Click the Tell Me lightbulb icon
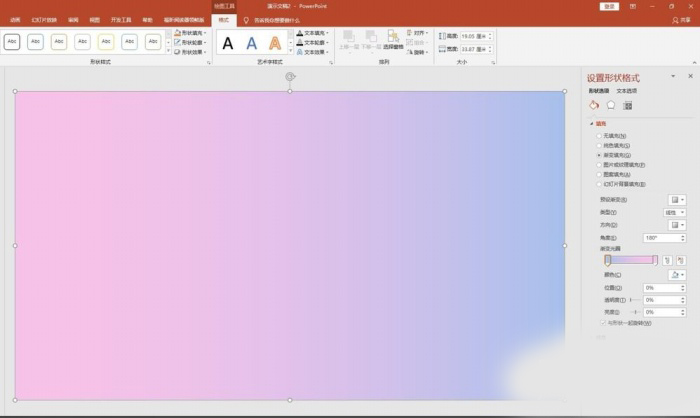Screen dimensions: 700x418 246,20
